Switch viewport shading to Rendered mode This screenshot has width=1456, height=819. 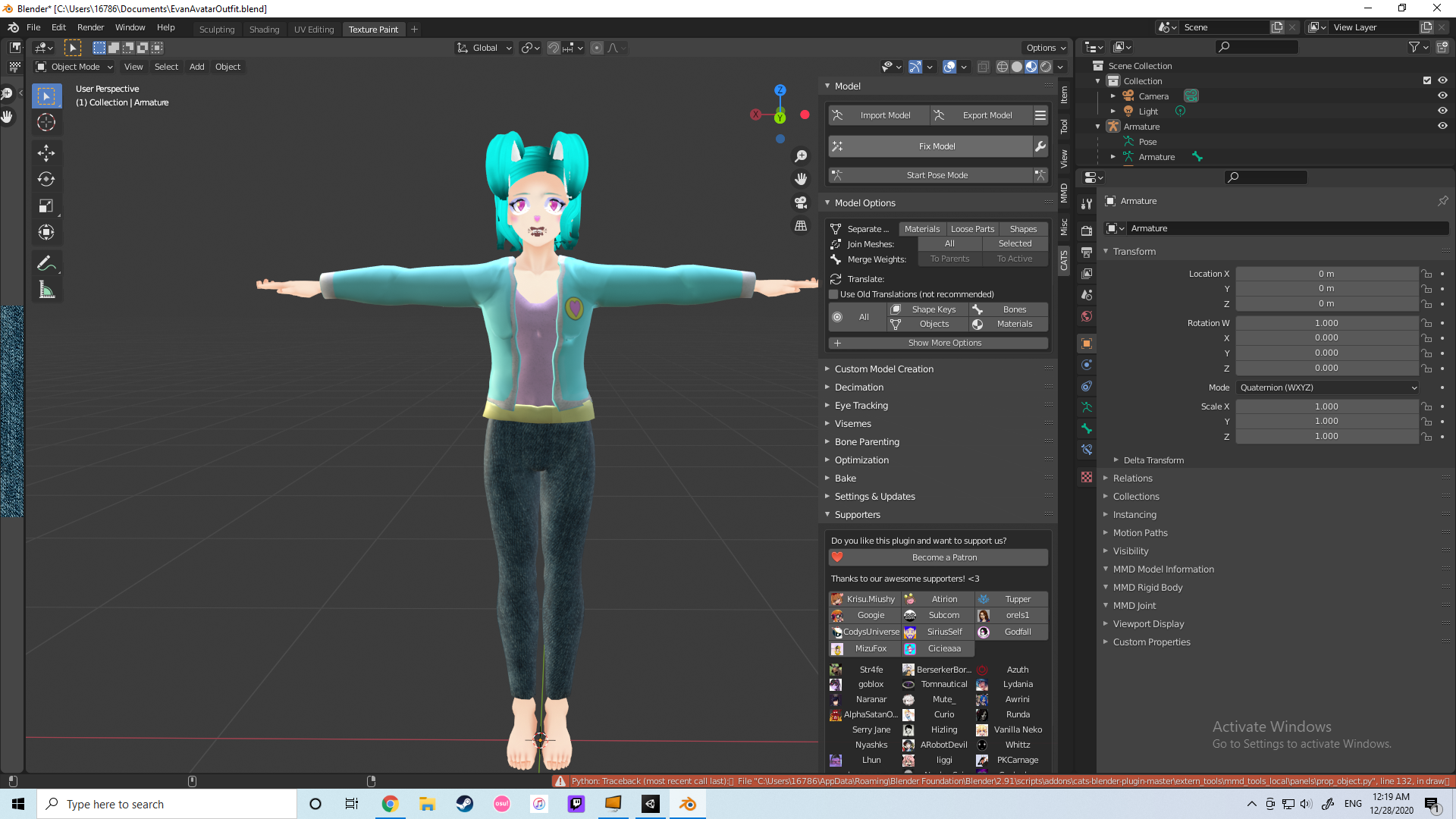(1046, 67)
